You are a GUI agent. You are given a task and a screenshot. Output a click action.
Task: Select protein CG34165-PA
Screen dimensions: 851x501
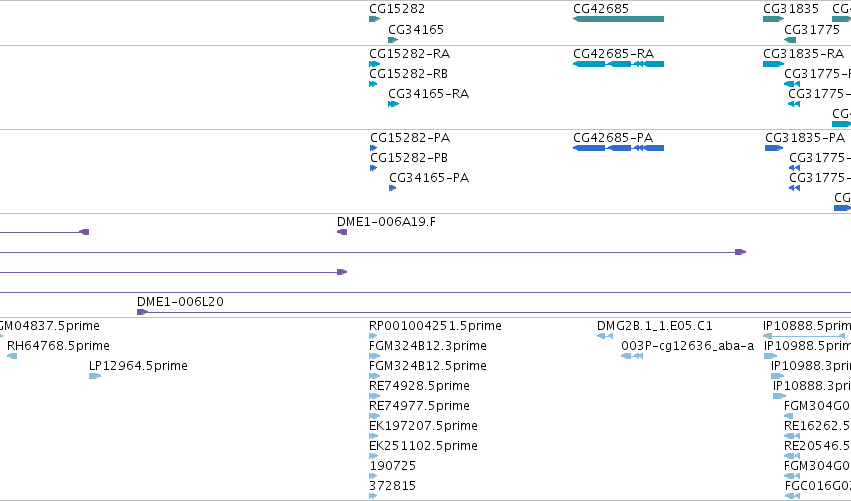pyautogui.click(x=429, y=178)
